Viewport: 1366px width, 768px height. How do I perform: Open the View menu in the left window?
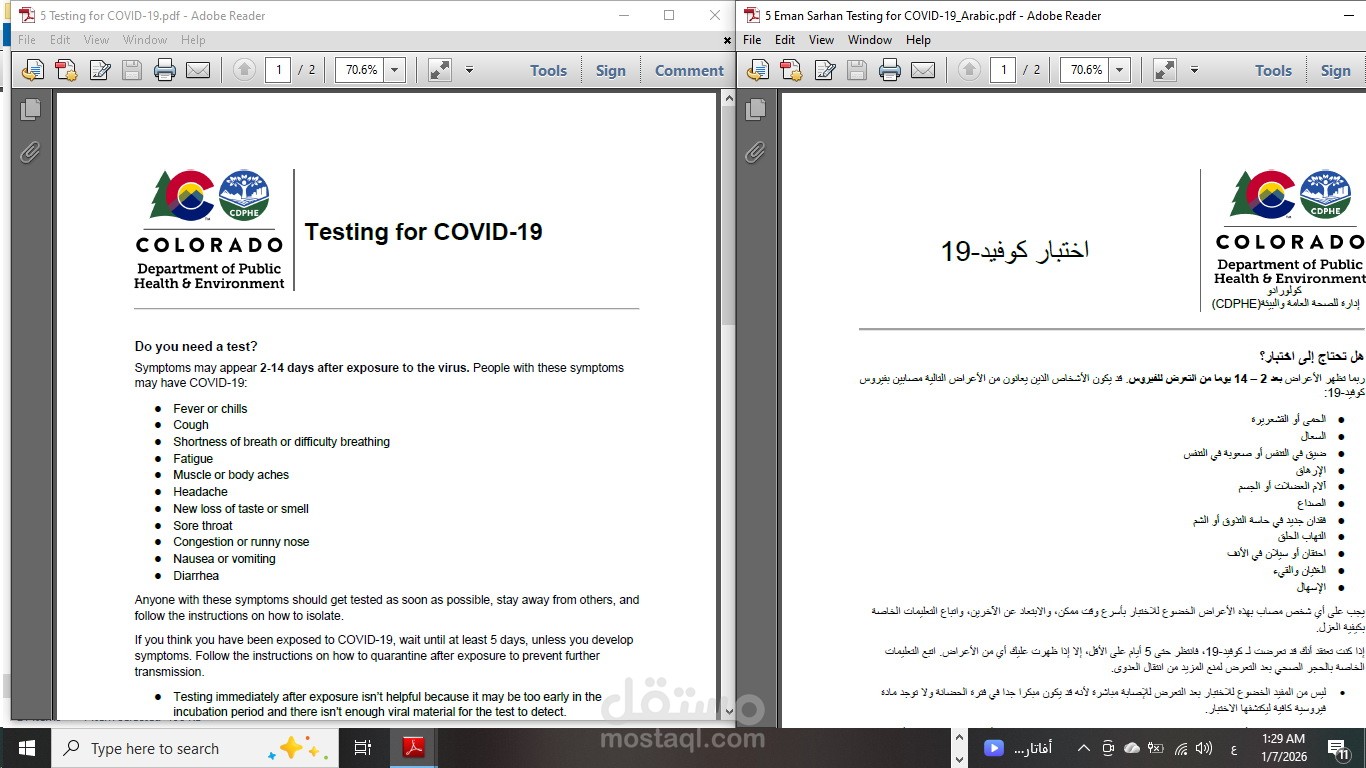pos(96,40)
